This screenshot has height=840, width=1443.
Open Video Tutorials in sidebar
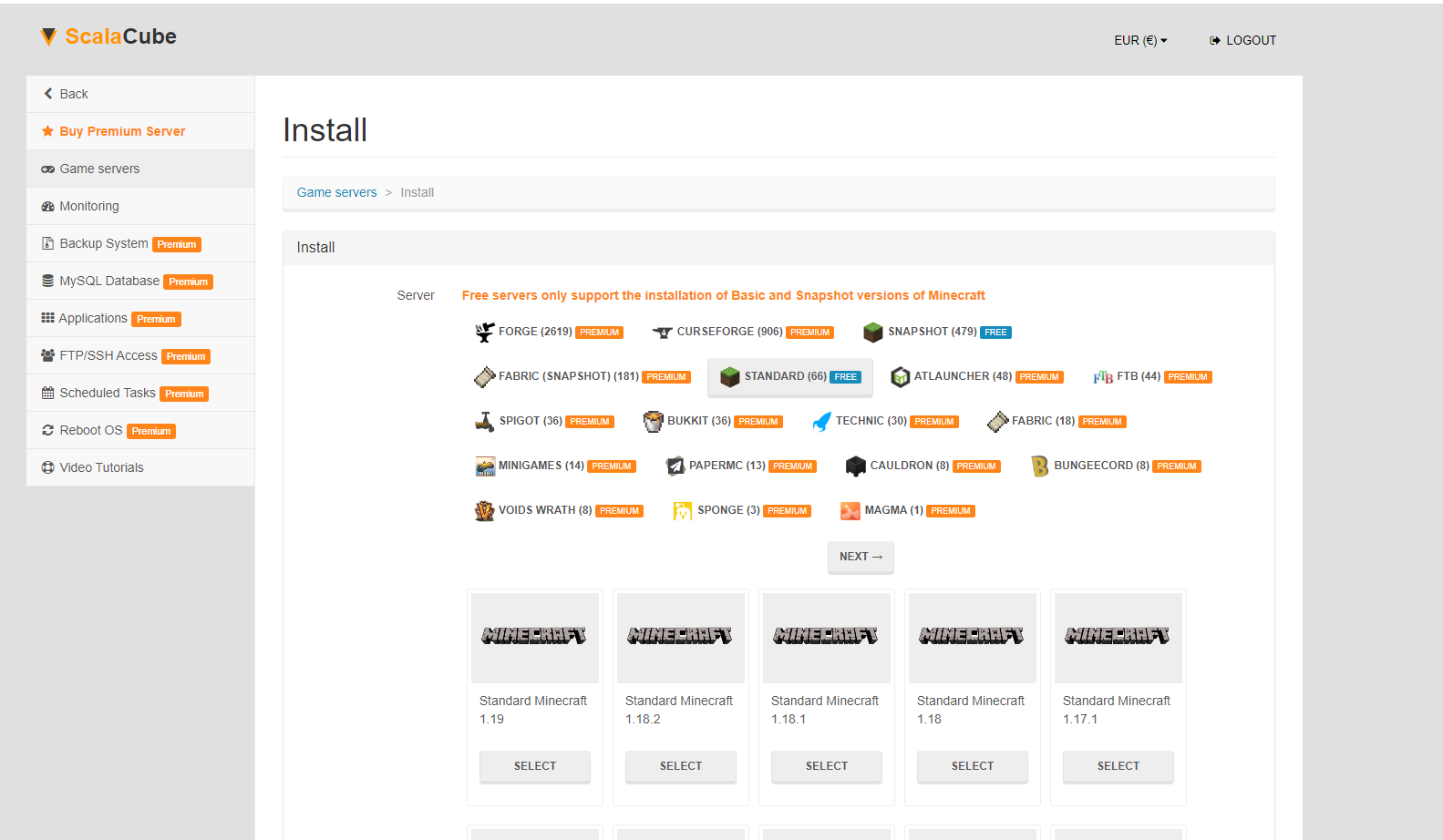[x=140, y=467]
